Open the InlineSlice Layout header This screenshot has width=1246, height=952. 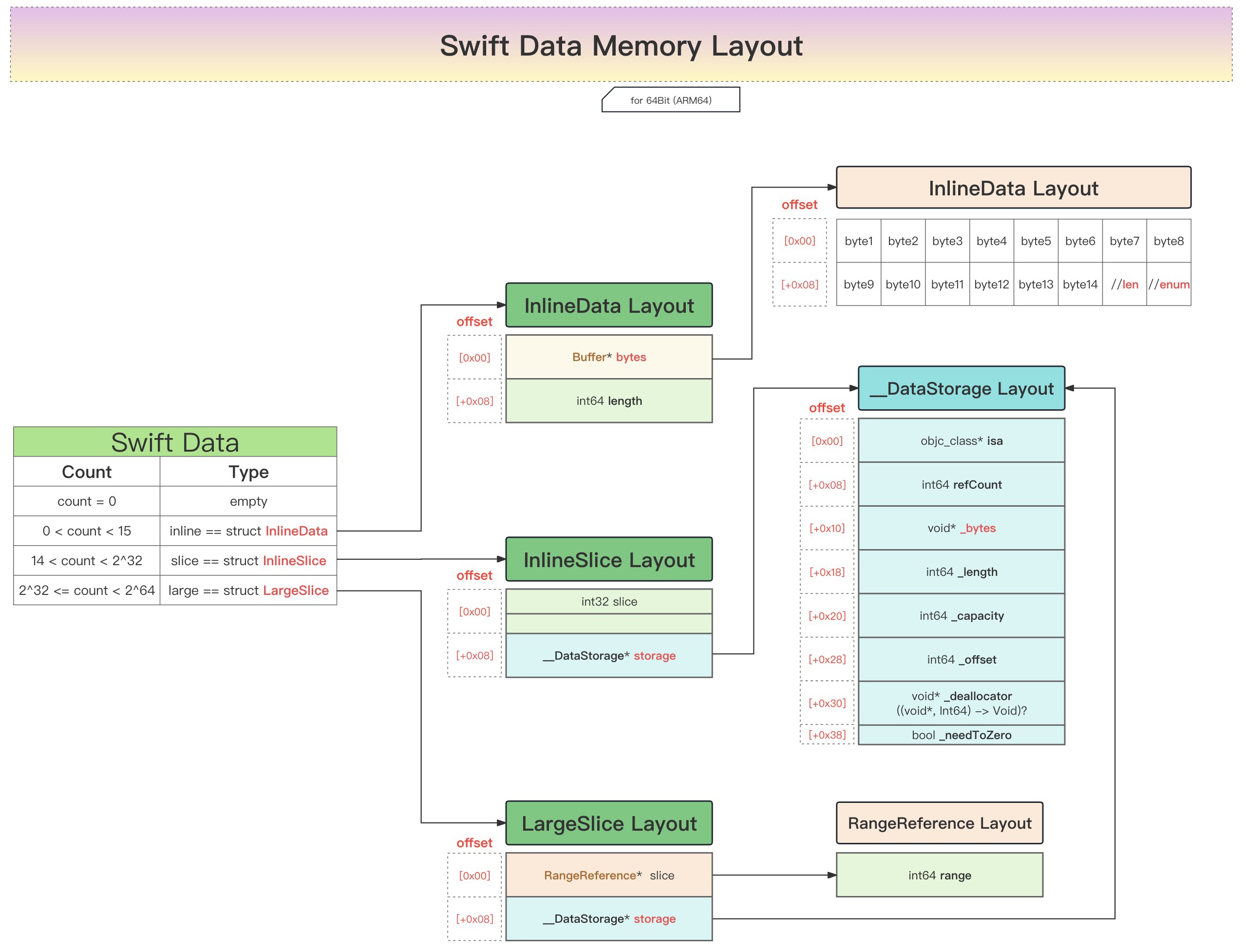click(x=608, y=560)
